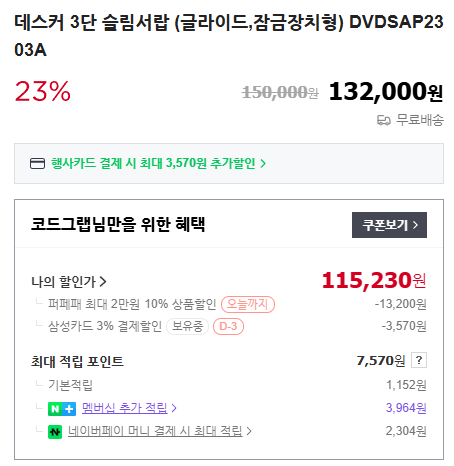Click the free shipping truck icon

384,120
